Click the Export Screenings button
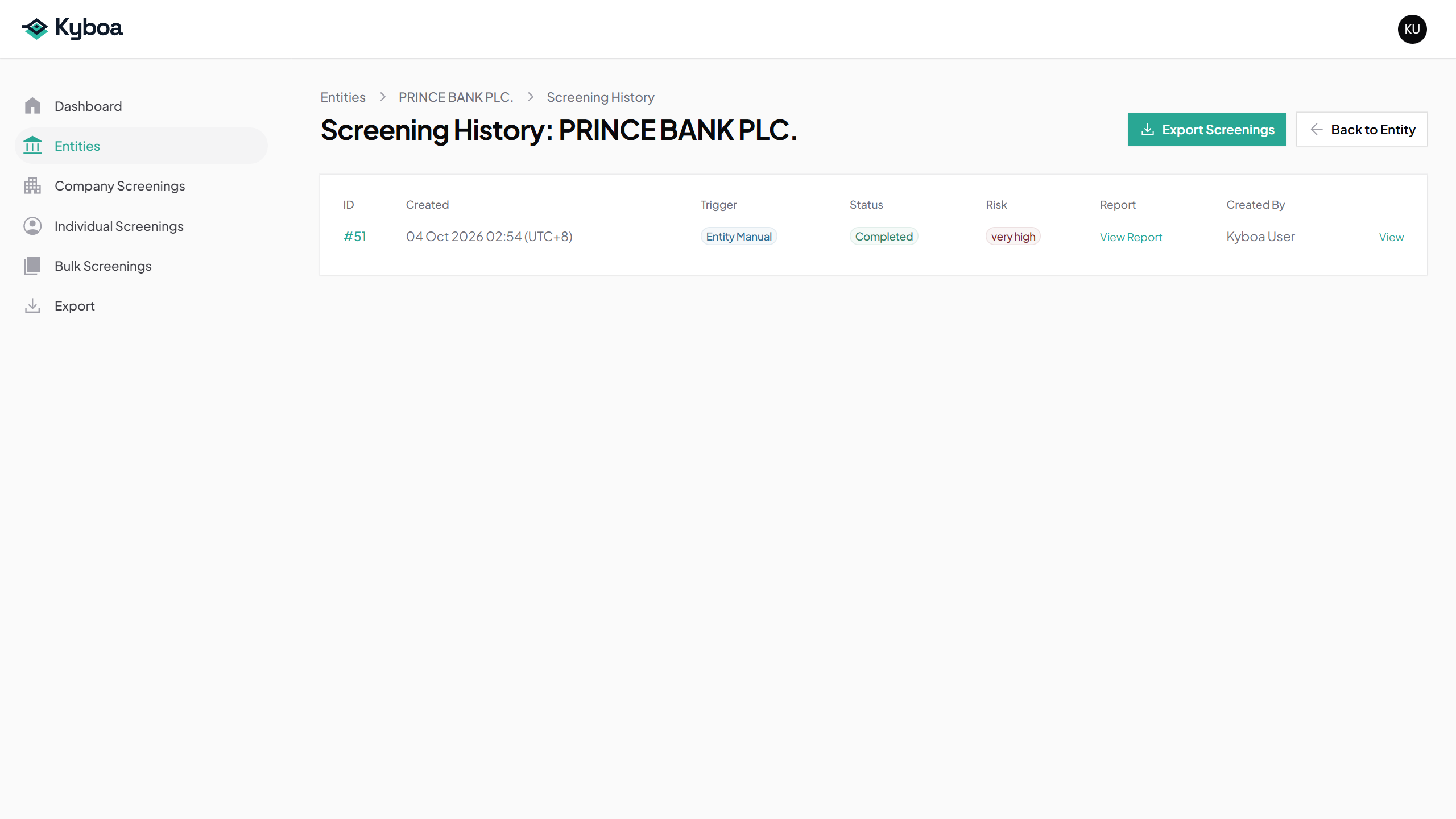 [x=1206, y=129]
